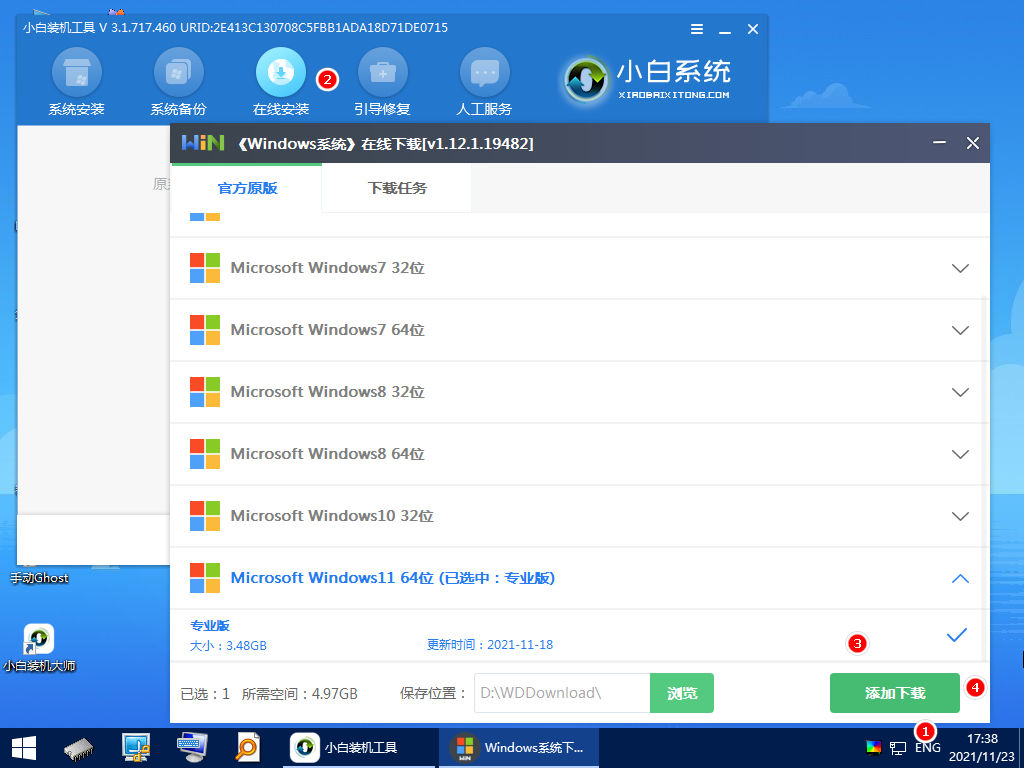Click the network tray icon
The image size is (1024, 768).
[x=899, y=748]
